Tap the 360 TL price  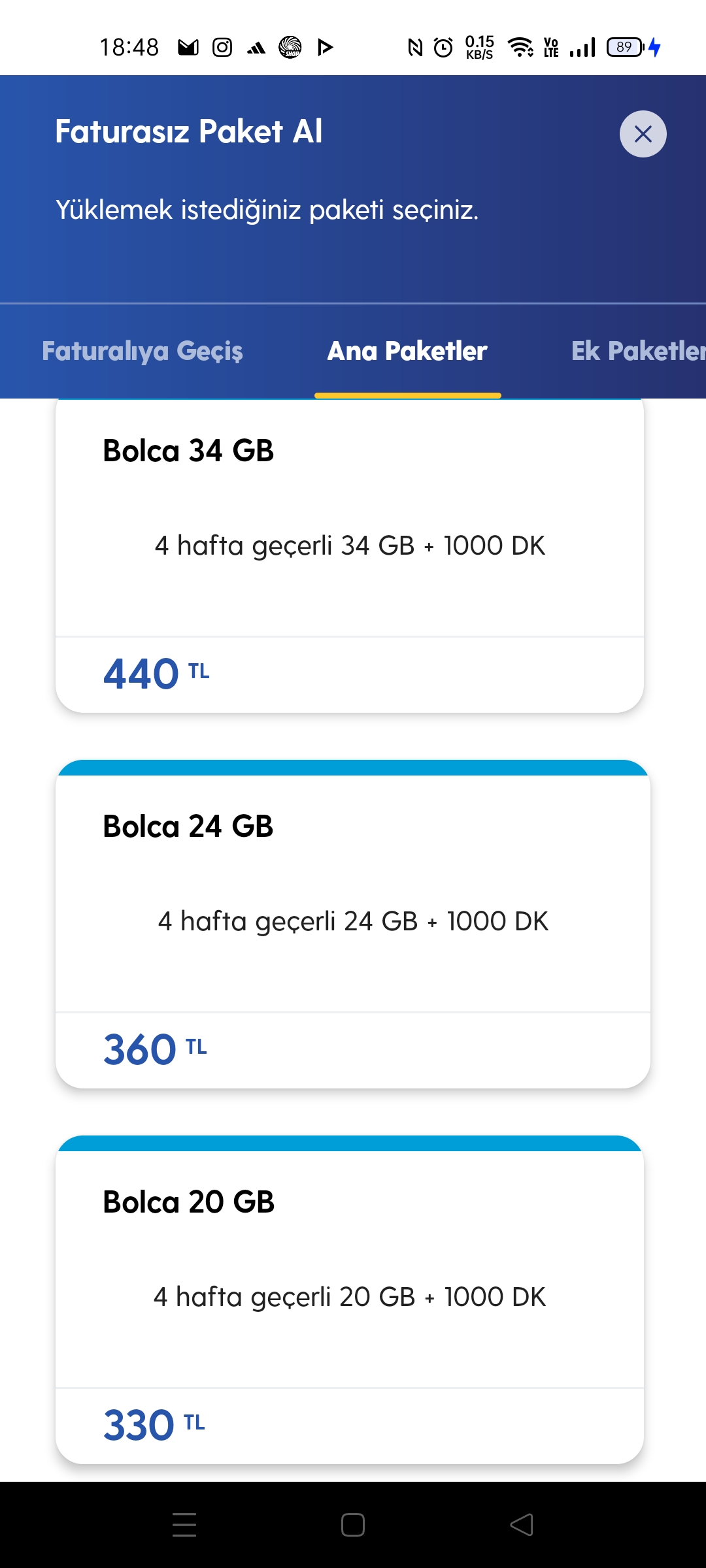[155, 1049]
